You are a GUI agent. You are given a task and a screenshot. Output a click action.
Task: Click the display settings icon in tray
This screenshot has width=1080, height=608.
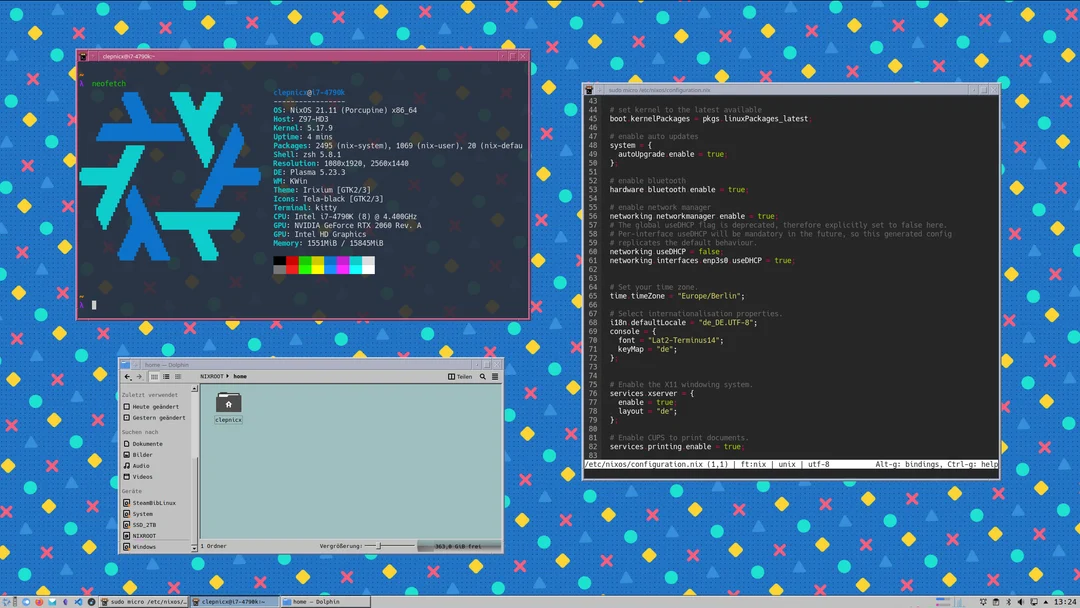[1033, 601]
